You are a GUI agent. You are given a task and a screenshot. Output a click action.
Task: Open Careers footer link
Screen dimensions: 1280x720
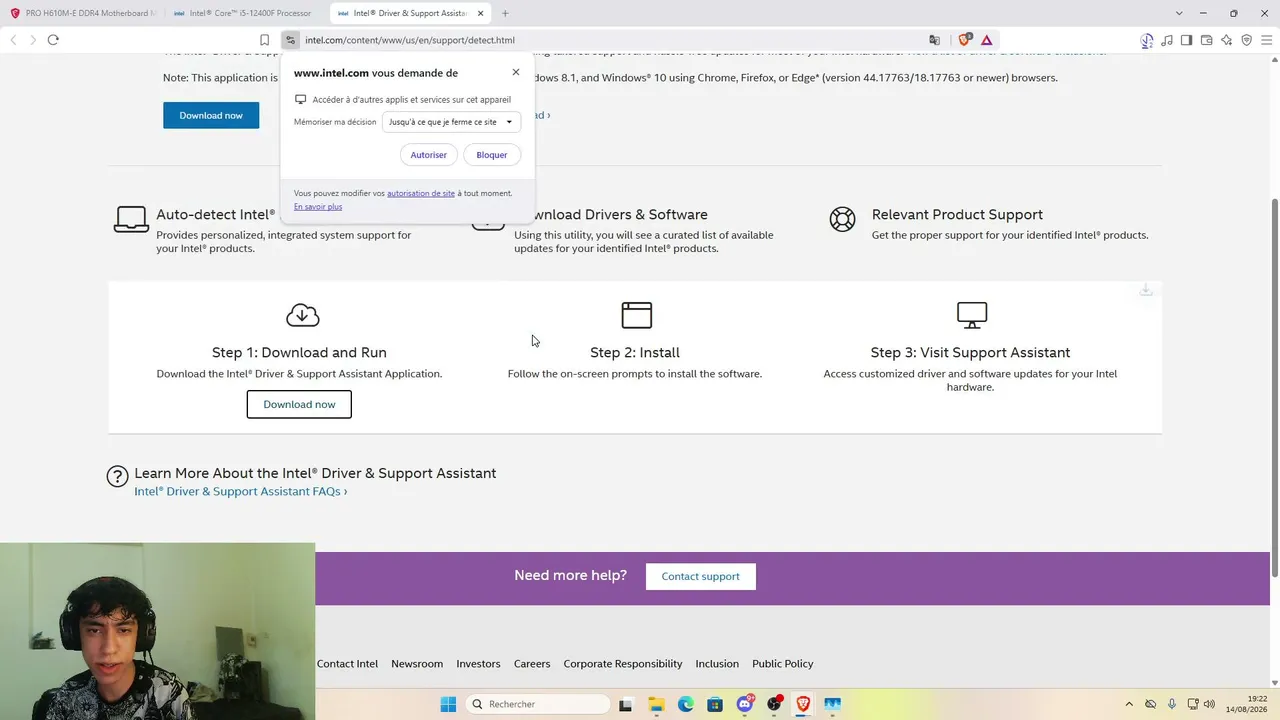click(x=532, y=664)
